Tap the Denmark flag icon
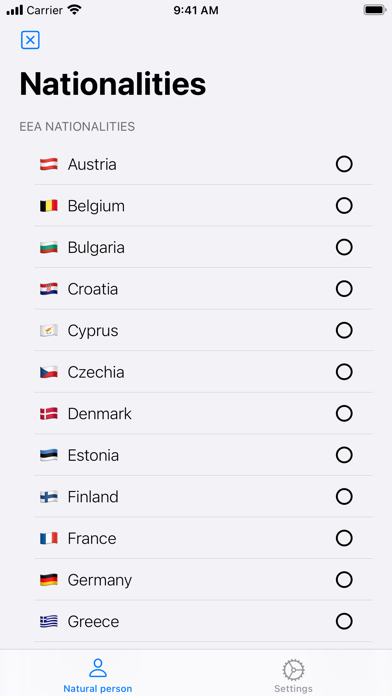This screenshot has height=696, width=392. point(49,414)
